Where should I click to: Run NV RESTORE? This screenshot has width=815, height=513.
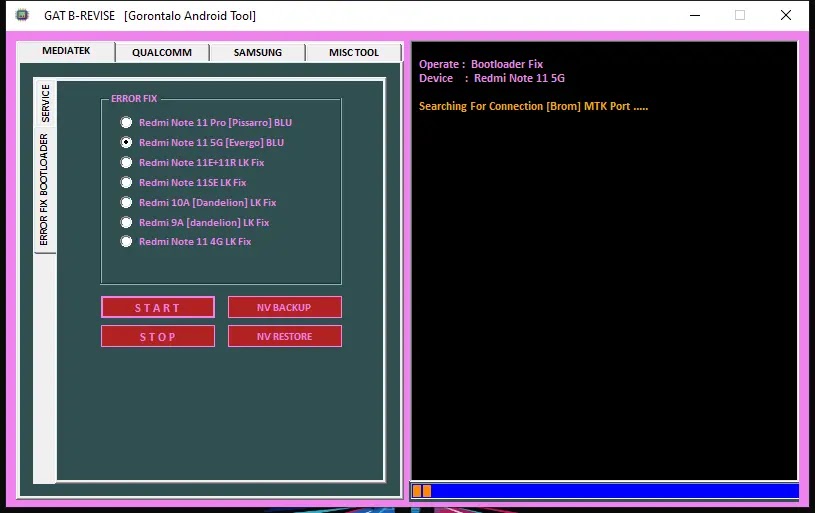[x=284, y=336]
